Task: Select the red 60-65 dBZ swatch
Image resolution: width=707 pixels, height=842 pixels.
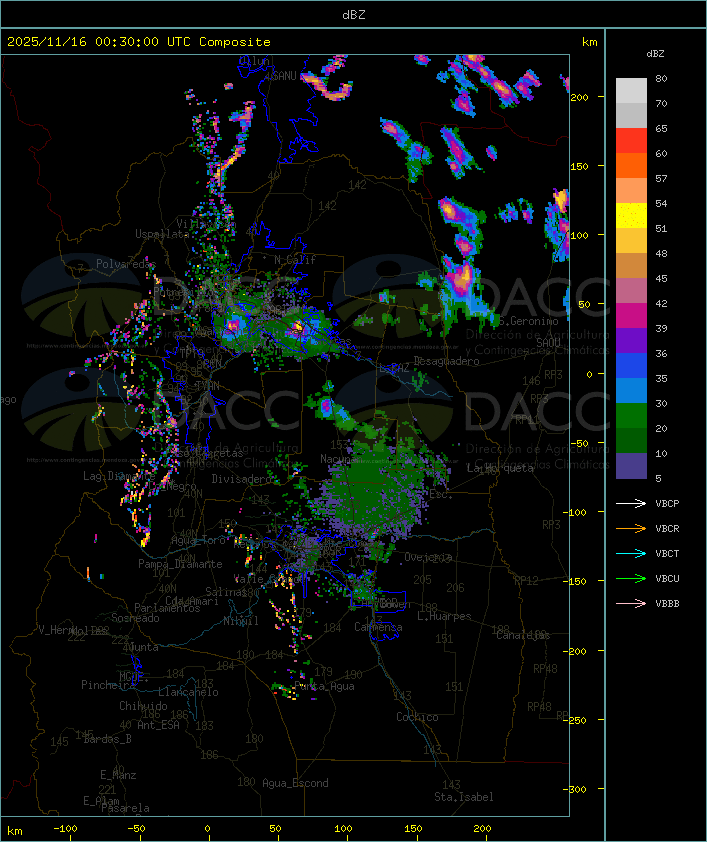Action: tap(631, 140)
